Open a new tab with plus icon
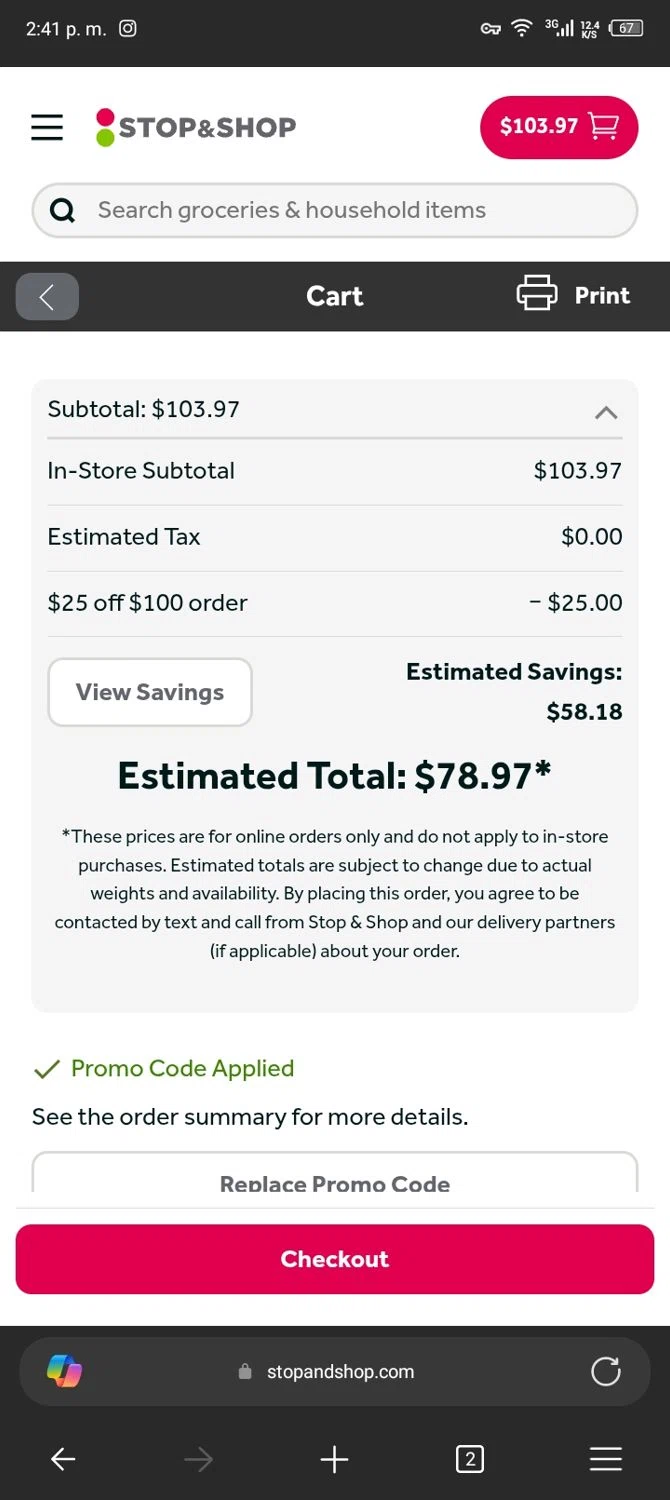The width and height of the screenshot is (670, 1500). pyautogui.click(x=334, y=1460)
